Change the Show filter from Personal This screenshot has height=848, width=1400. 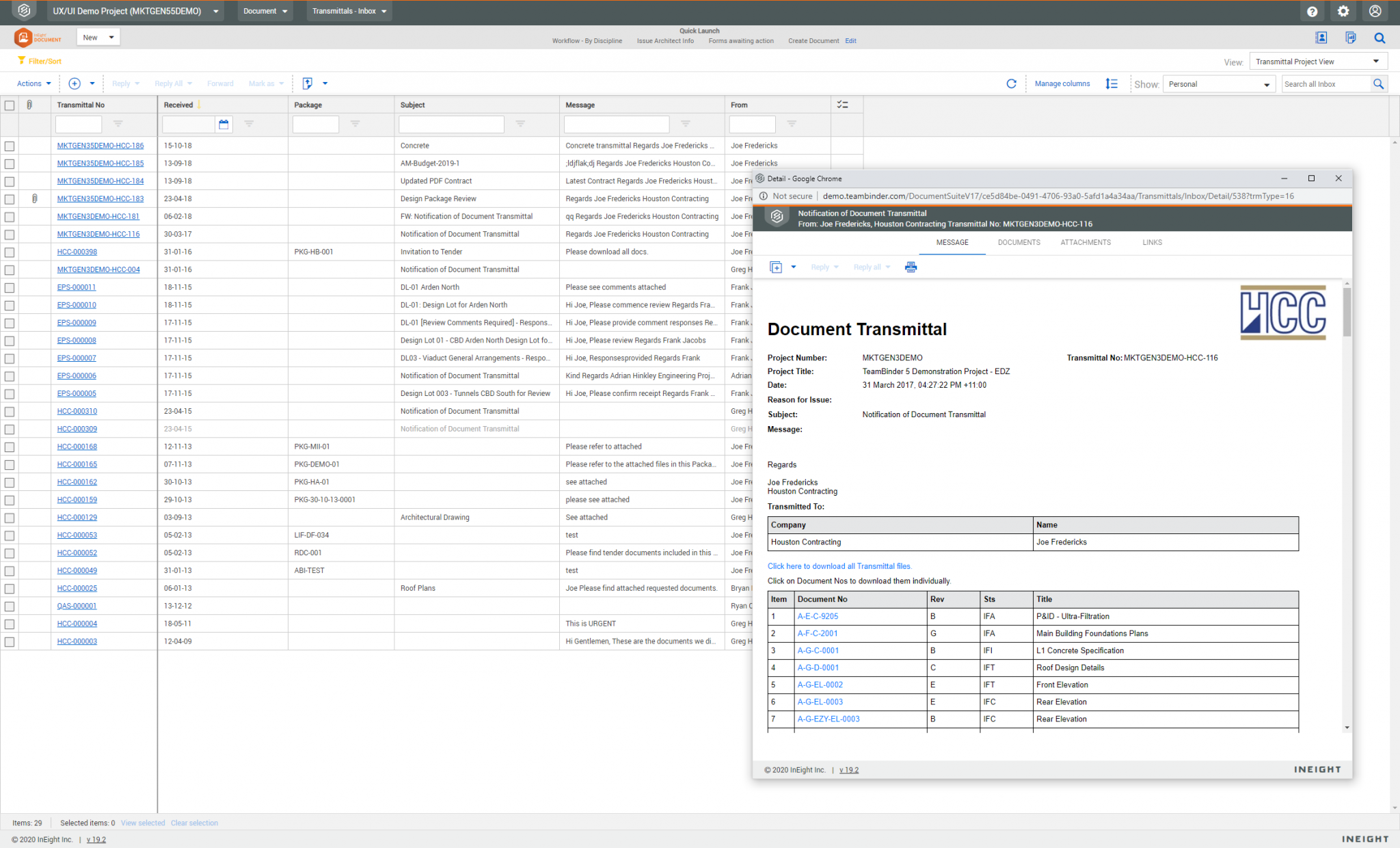pyautogui.click(x=1218, y=83)
